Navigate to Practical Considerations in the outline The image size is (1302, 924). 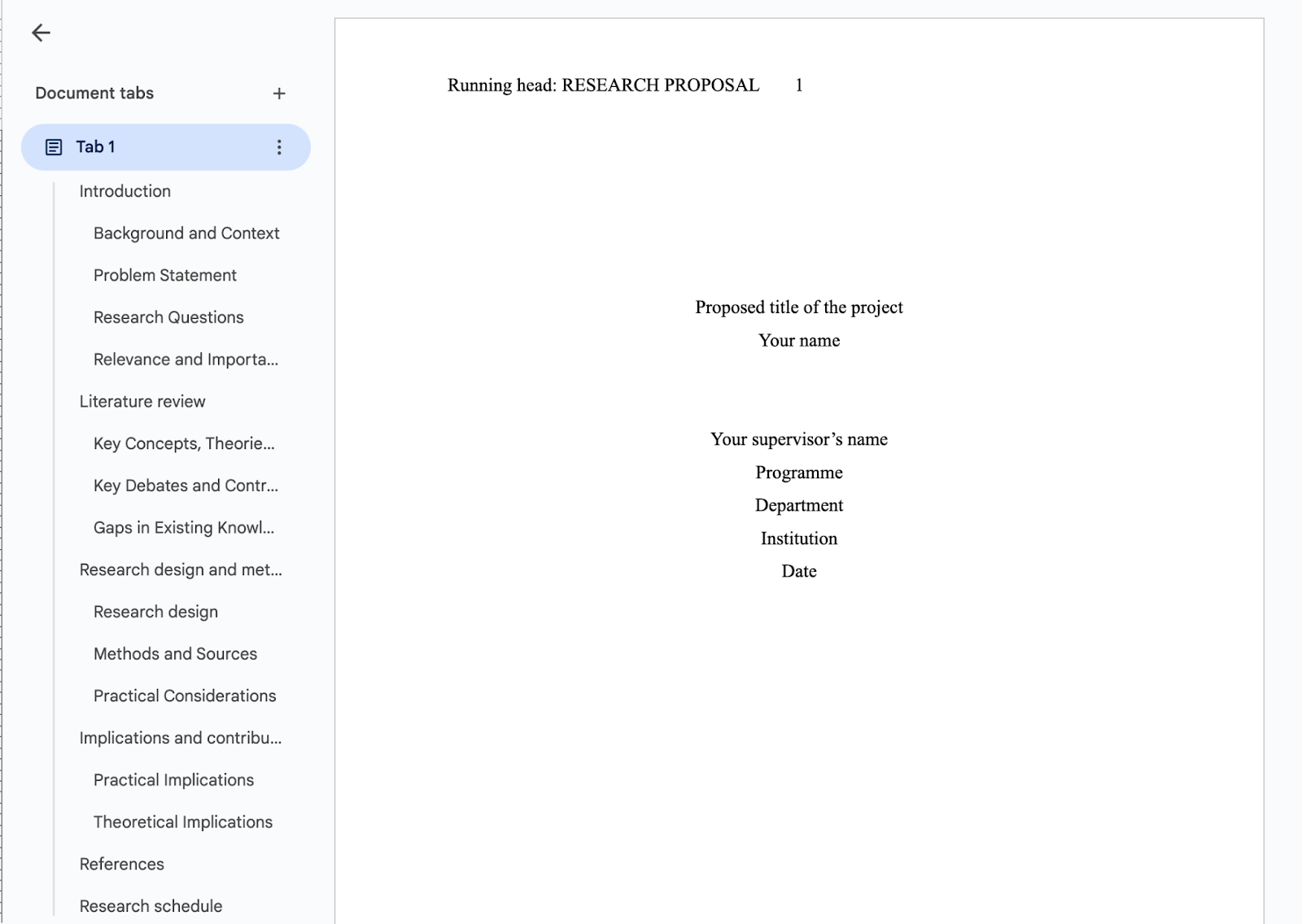tap(186, 695)
